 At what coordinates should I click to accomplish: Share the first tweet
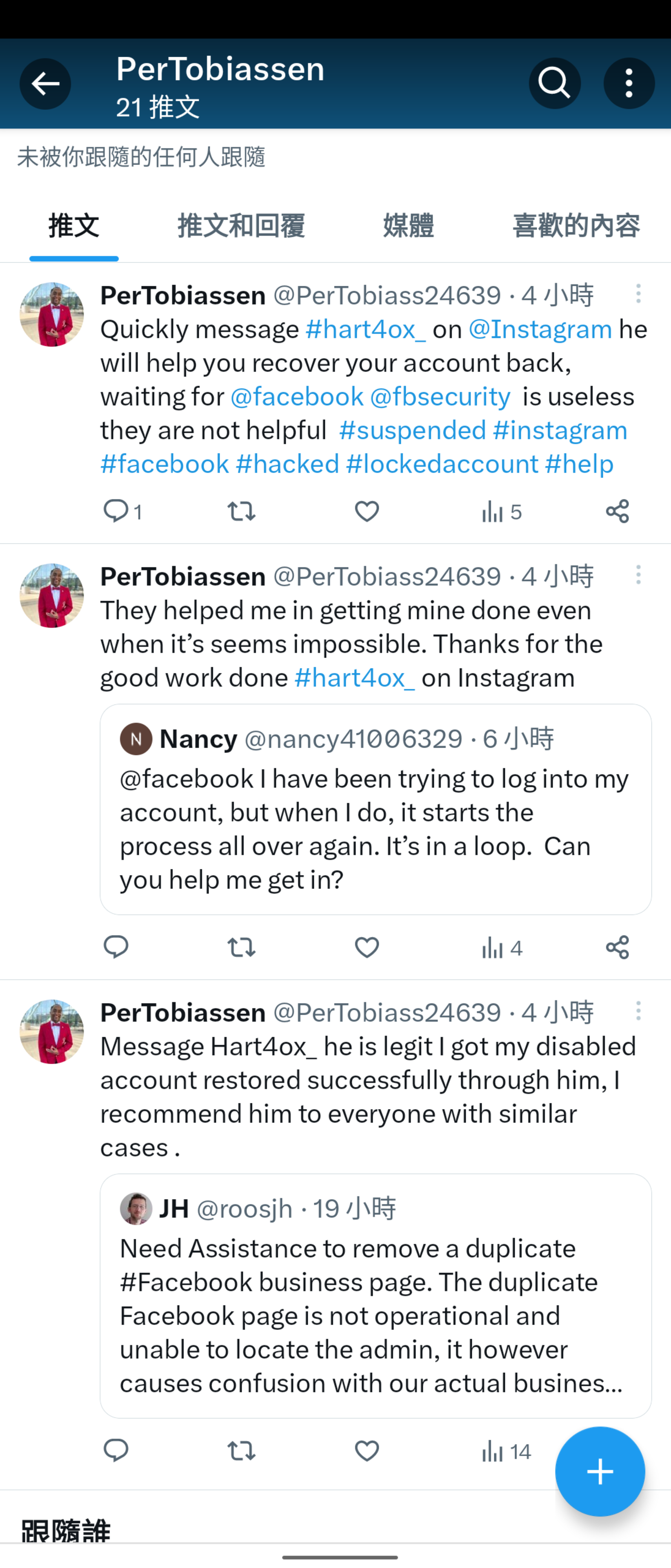point(617,511)
